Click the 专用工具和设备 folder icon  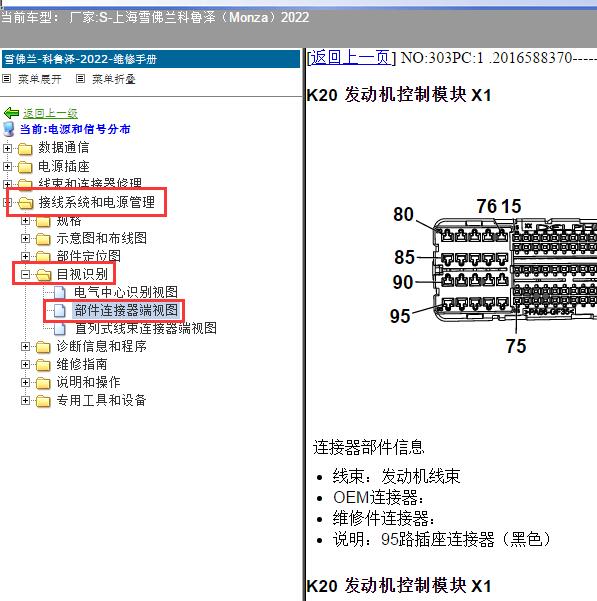(x=43, y=401)
